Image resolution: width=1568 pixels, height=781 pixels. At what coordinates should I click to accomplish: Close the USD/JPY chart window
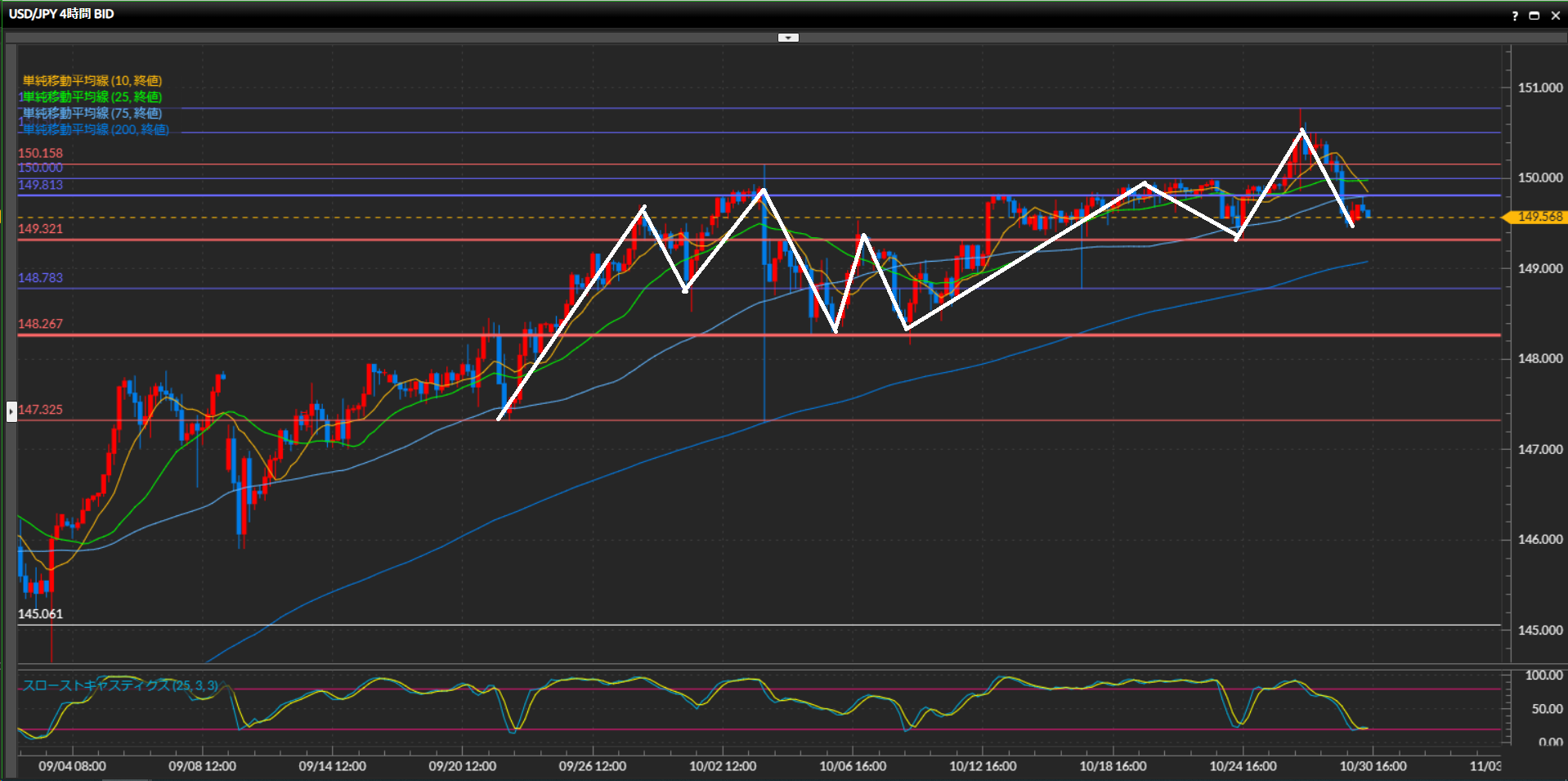1555,16
